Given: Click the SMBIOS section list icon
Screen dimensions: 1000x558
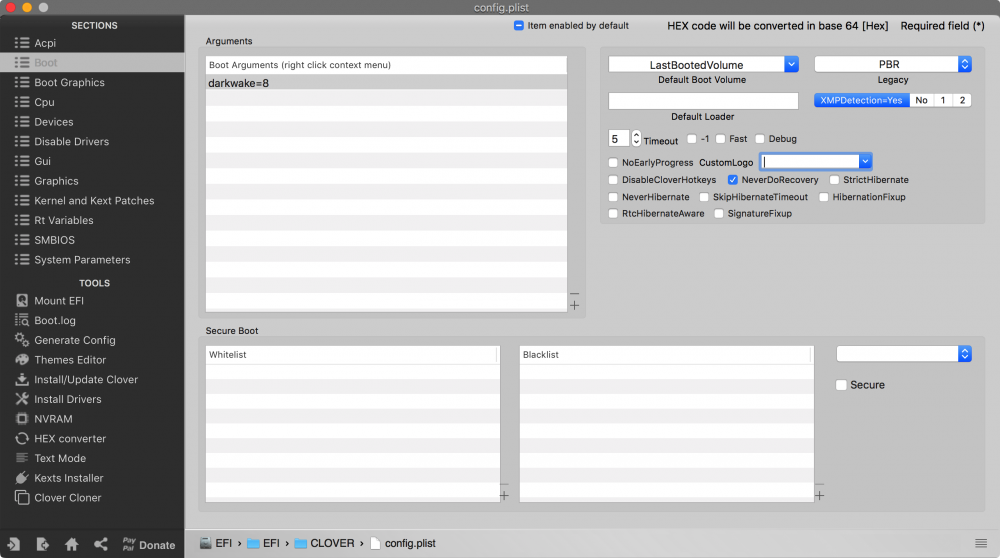Looking at the screenshot, I should point(22,240).
